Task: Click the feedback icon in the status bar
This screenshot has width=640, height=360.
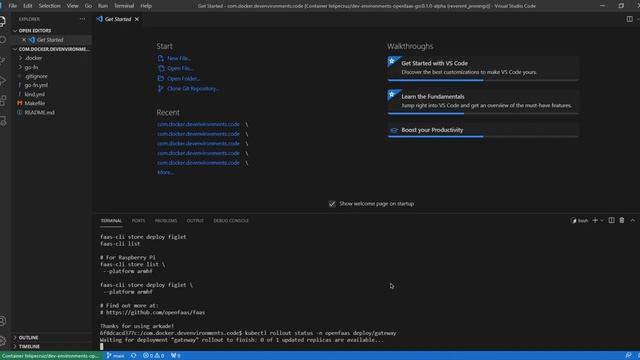Action: click(628, 356)
